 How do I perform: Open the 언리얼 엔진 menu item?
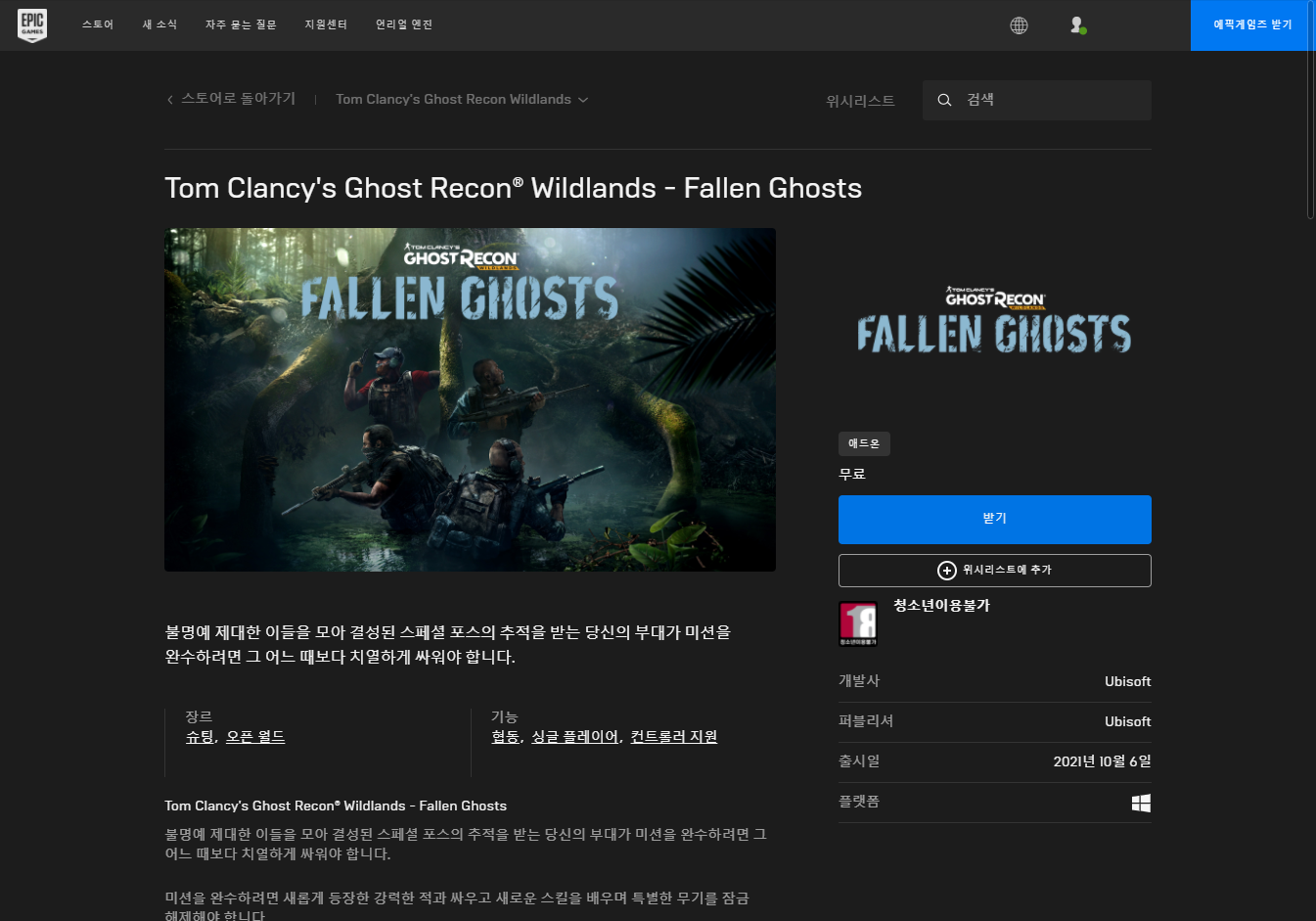pos(404,25)
